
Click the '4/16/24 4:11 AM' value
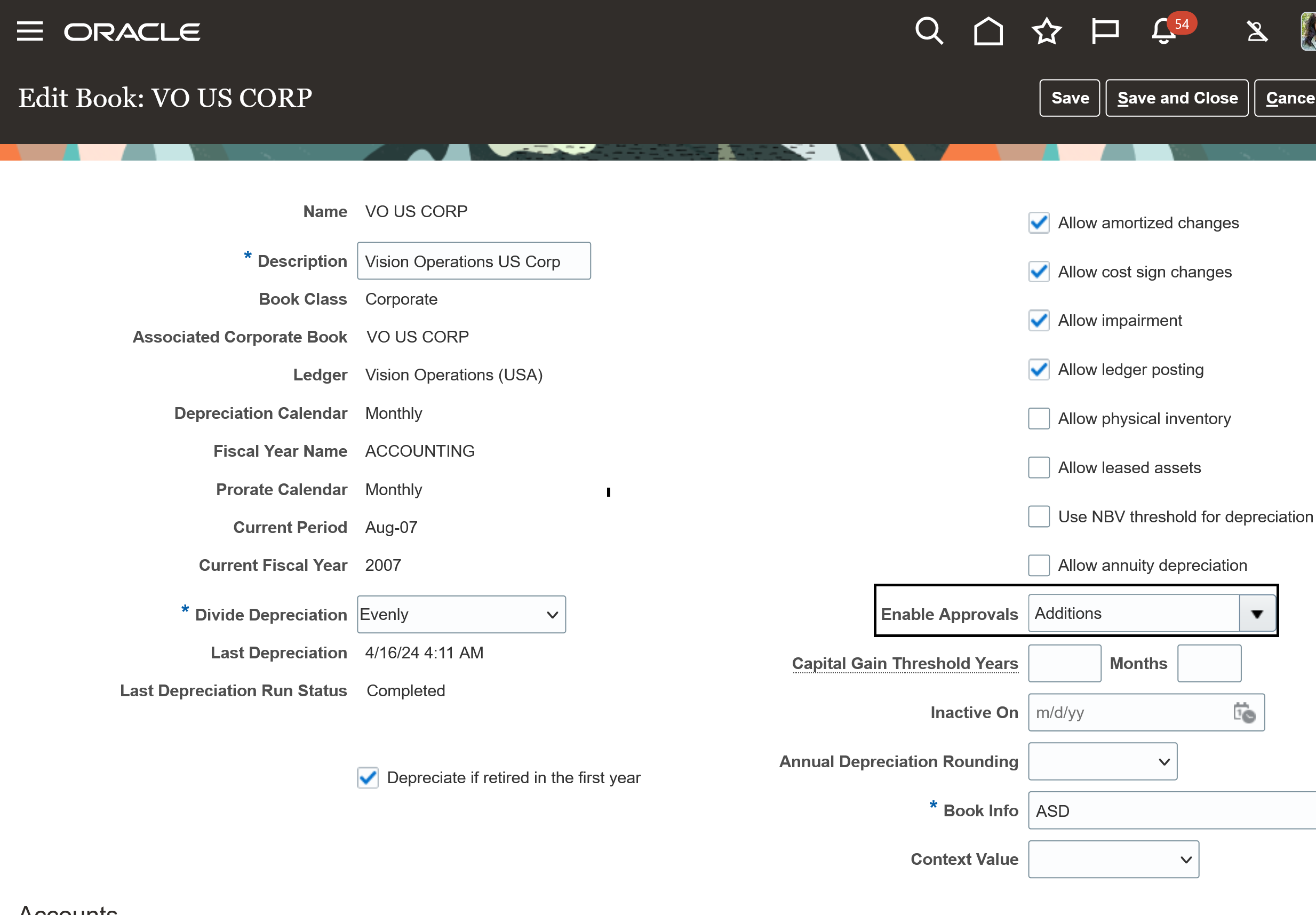(424, 653)
